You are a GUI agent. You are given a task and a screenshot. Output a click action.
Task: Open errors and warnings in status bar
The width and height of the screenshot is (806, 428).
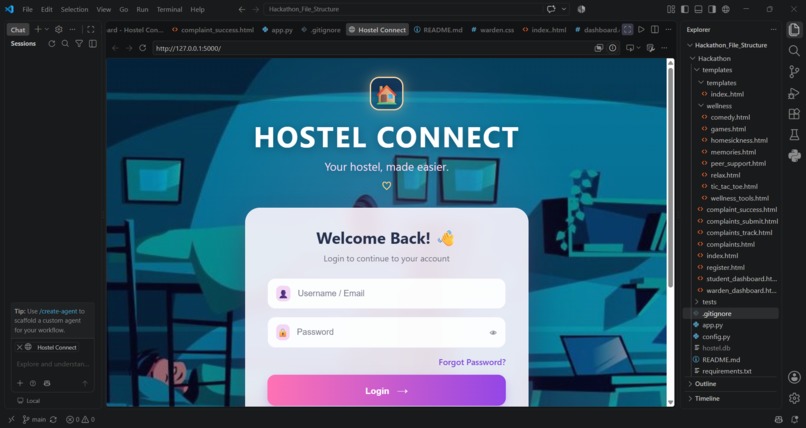80,420
